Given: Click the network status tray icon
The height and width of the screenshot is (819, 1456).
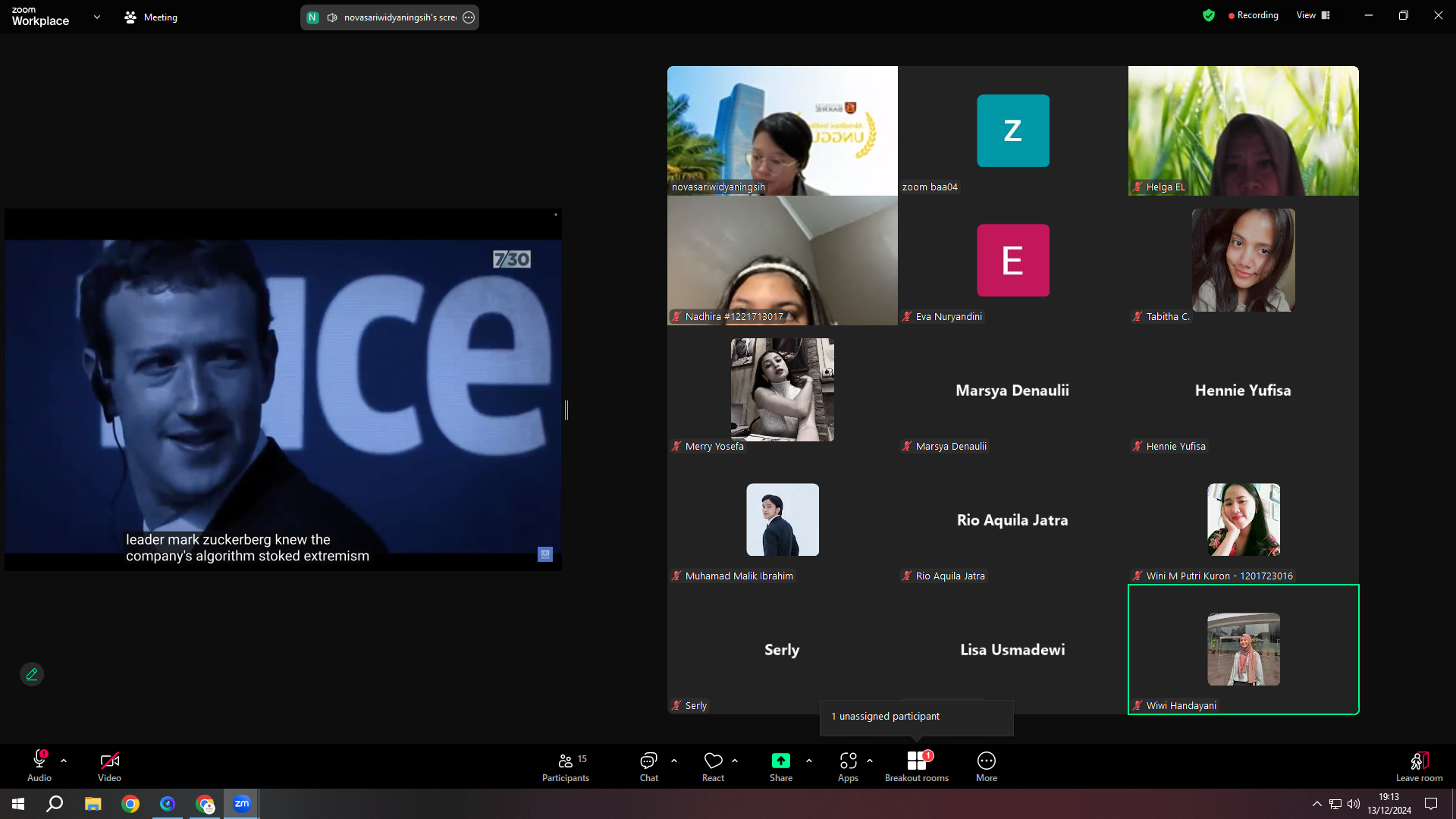Looking at the screenshot, I should pos(1335,804).
